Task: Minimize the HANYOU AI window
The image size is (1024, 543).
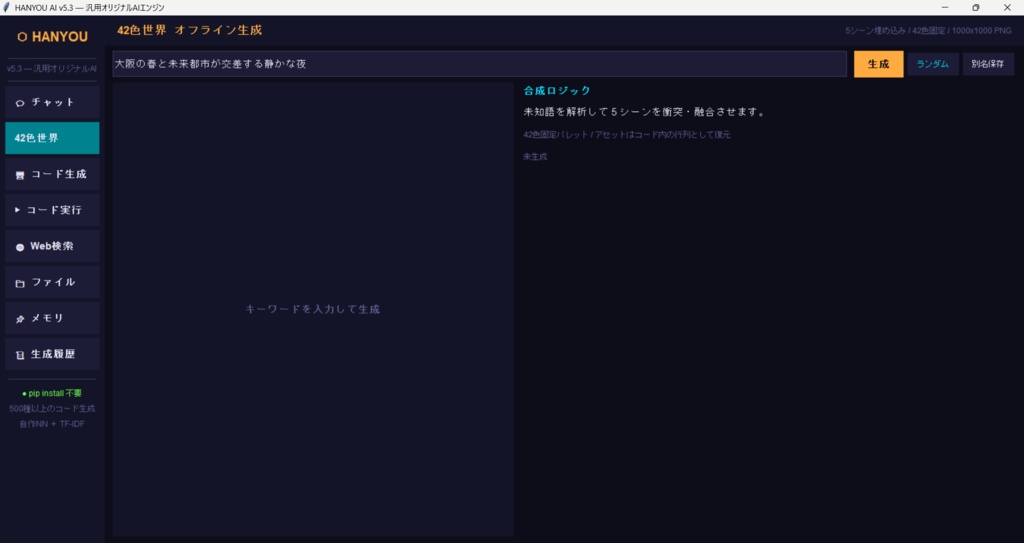Action: 945,8
